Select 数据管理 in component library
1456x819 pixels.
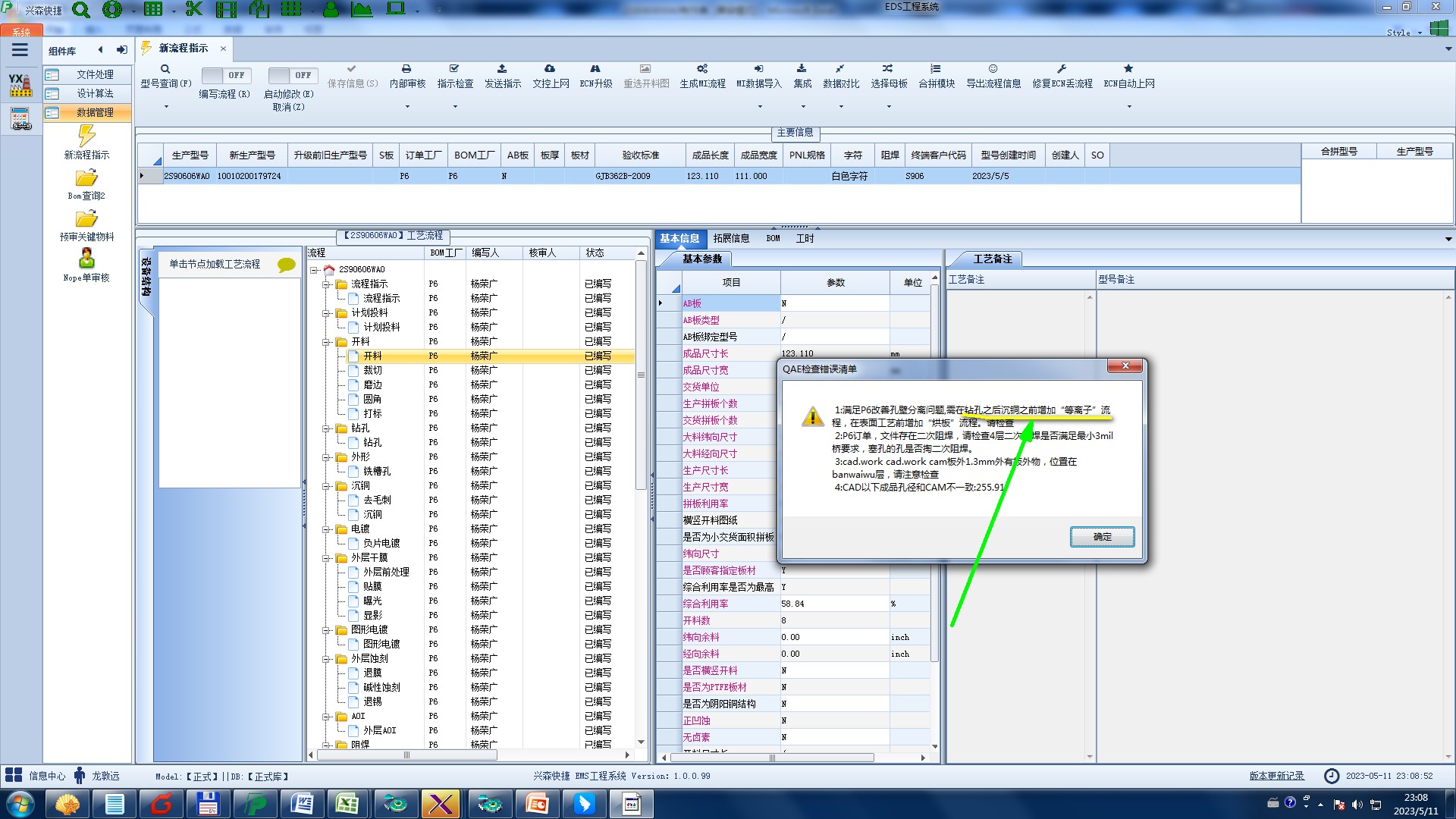(x=95, y=112)
